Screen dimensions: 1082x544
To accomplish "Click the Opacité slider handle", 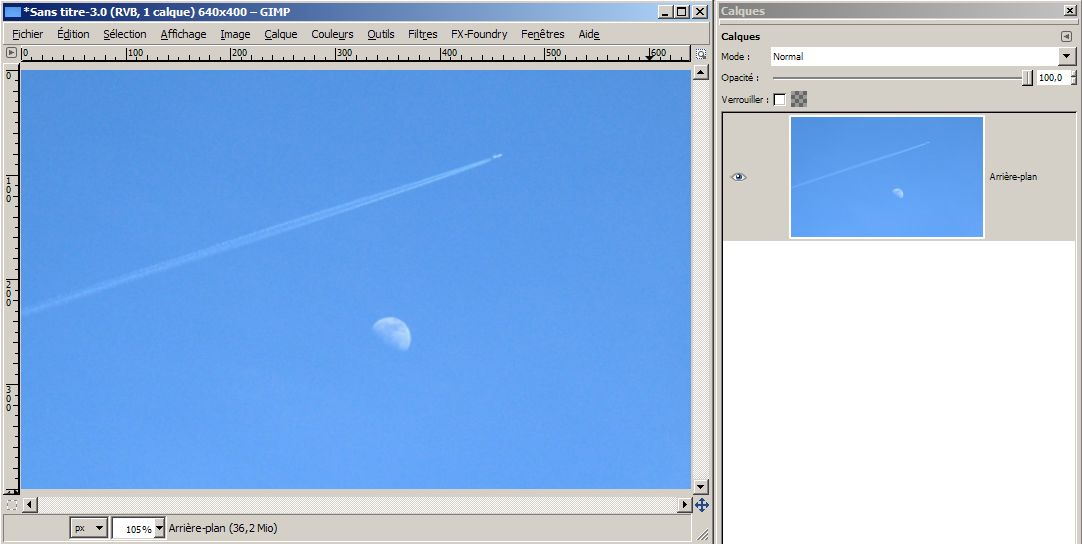I will 1027,78.
